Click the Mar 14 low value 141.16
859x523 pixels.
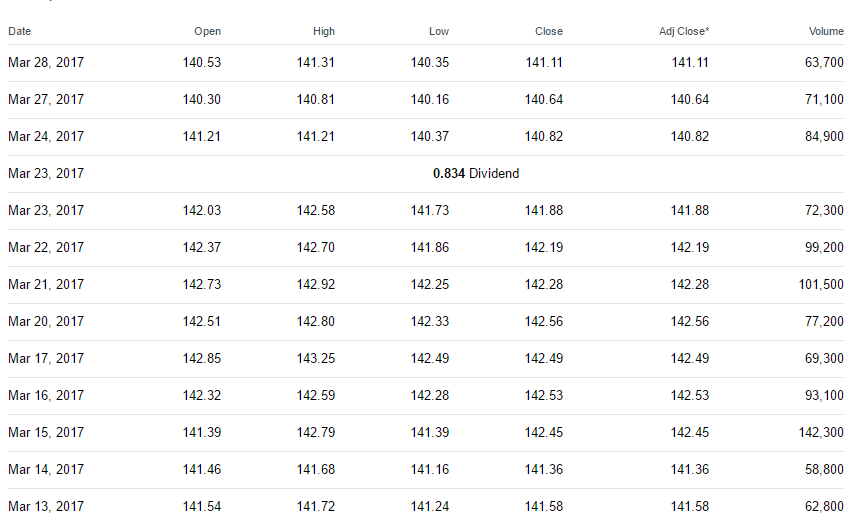[430, 470]
